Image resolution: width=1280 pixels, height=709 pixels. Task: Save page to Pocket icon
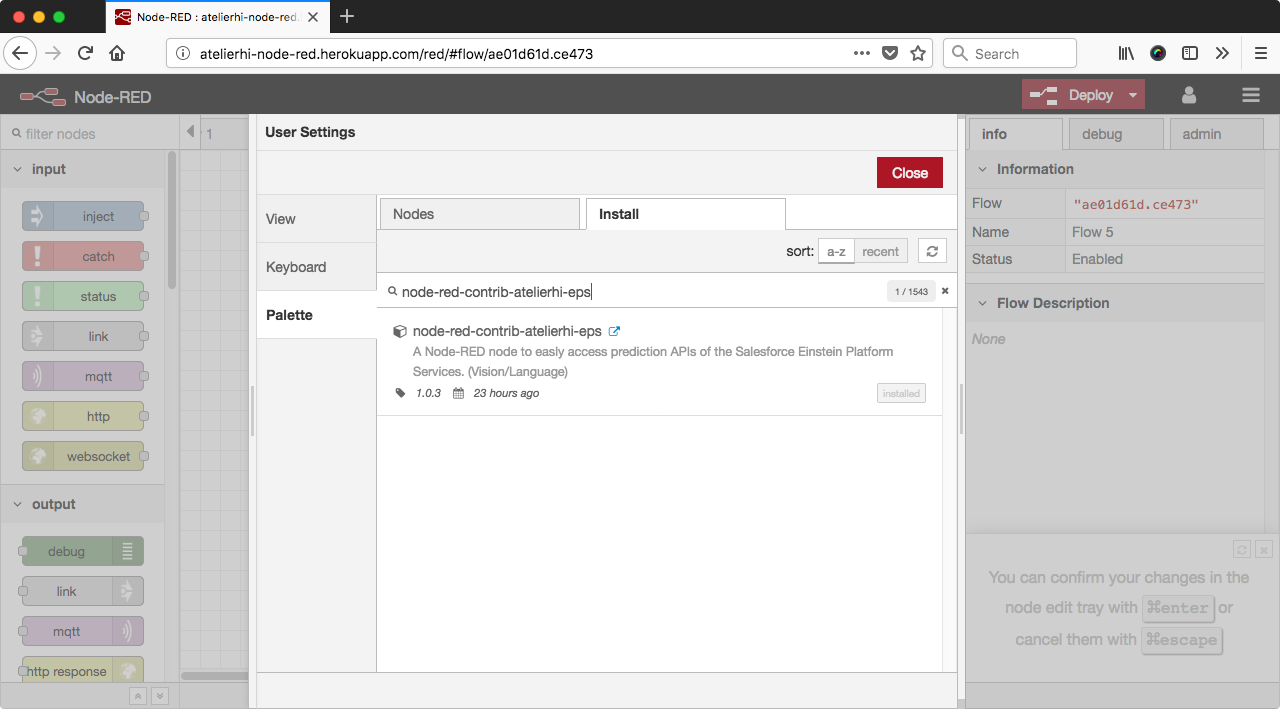pyautogui.click(x=890, y=53)
